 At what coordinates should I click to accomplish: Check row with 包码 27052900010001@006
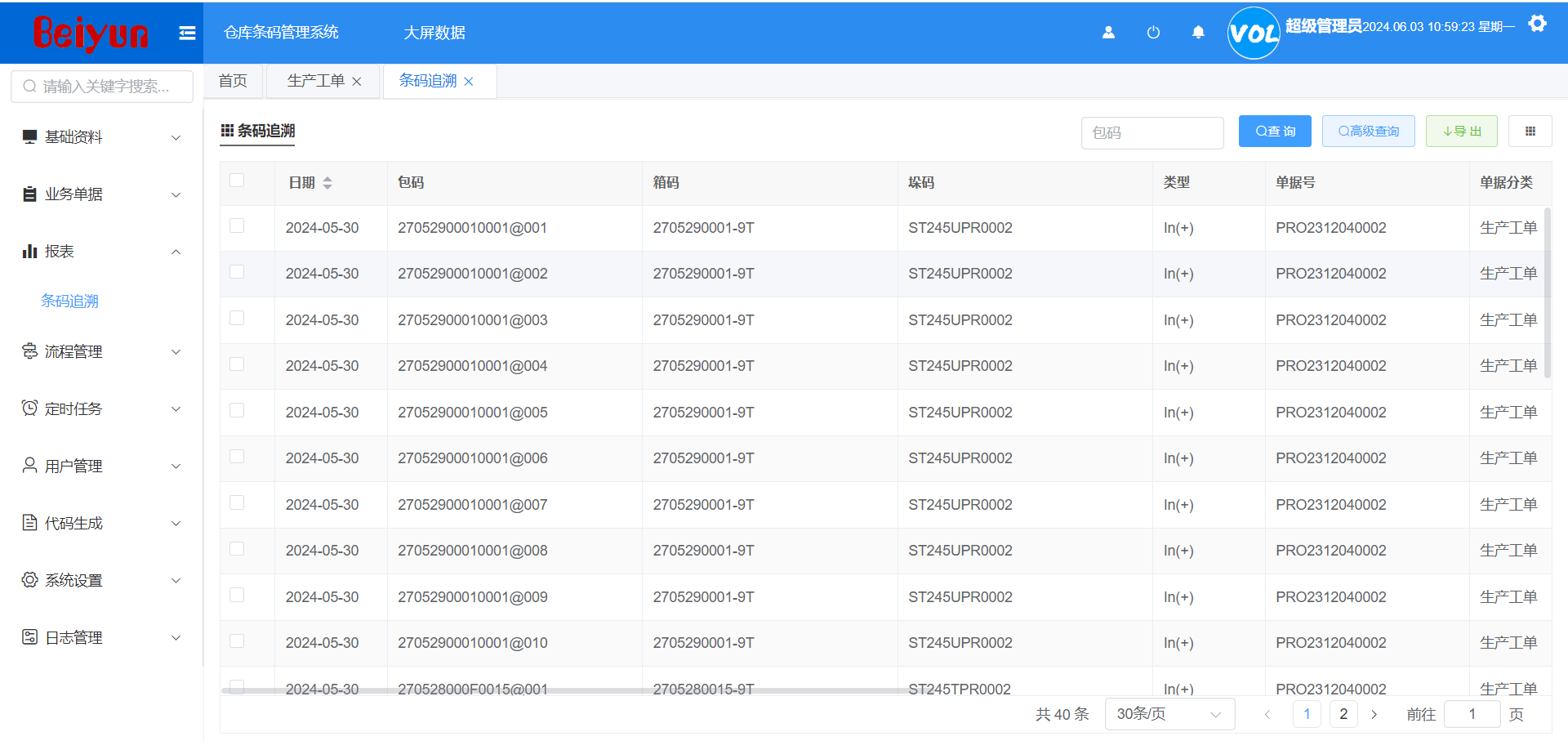tap(237, 456)
